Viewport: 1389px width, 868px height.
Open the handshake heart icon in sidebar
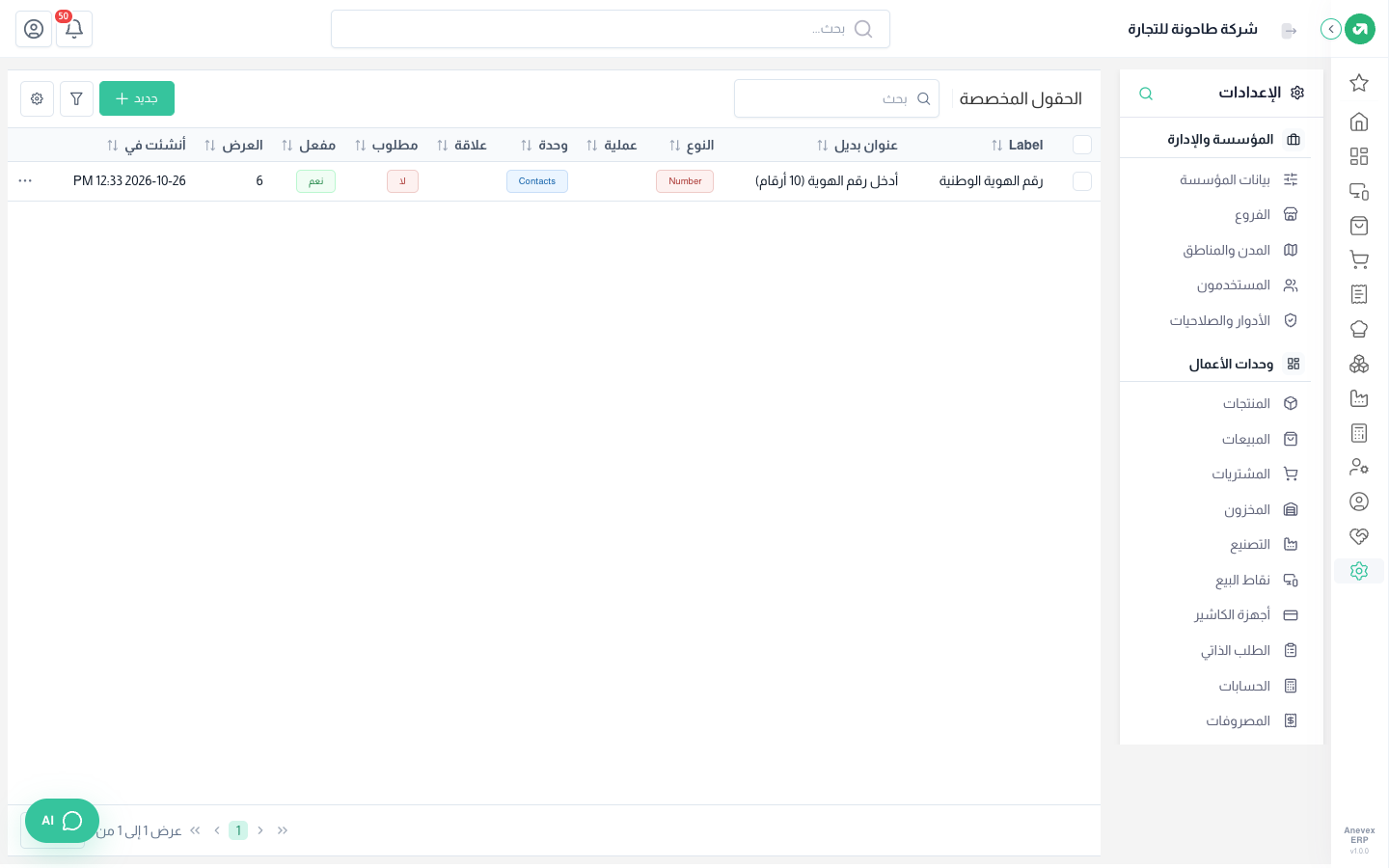pyautogui.click(x=1359, y=536)
